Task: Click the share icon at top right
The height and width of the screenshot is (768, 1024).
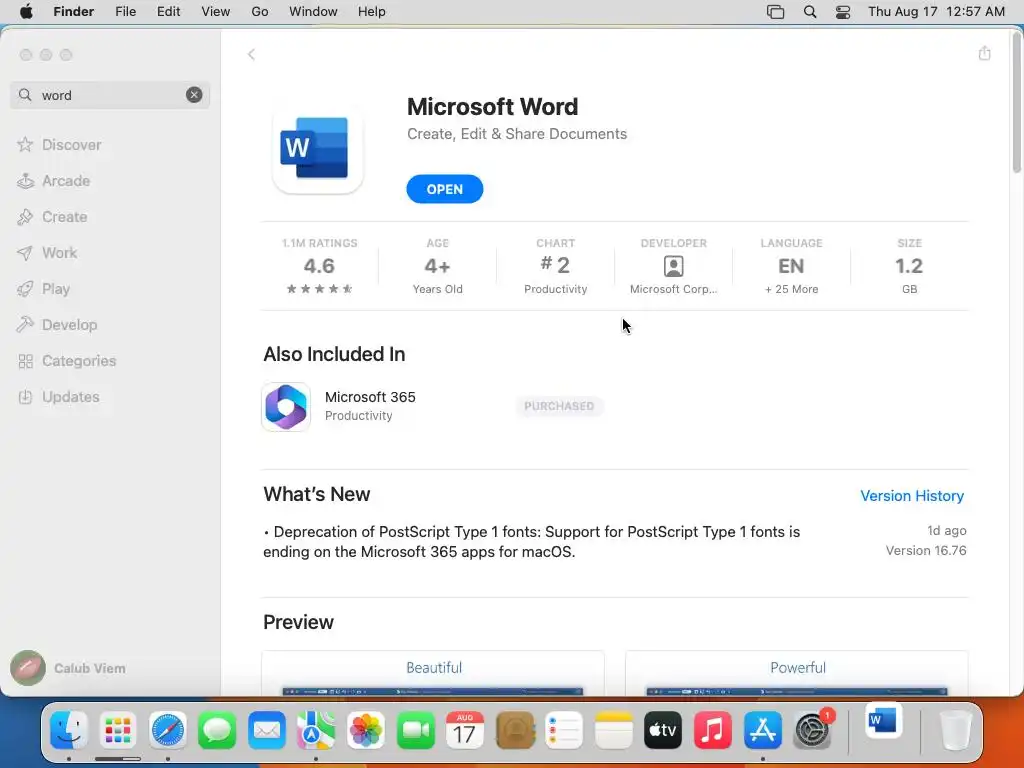Action: 984,53
